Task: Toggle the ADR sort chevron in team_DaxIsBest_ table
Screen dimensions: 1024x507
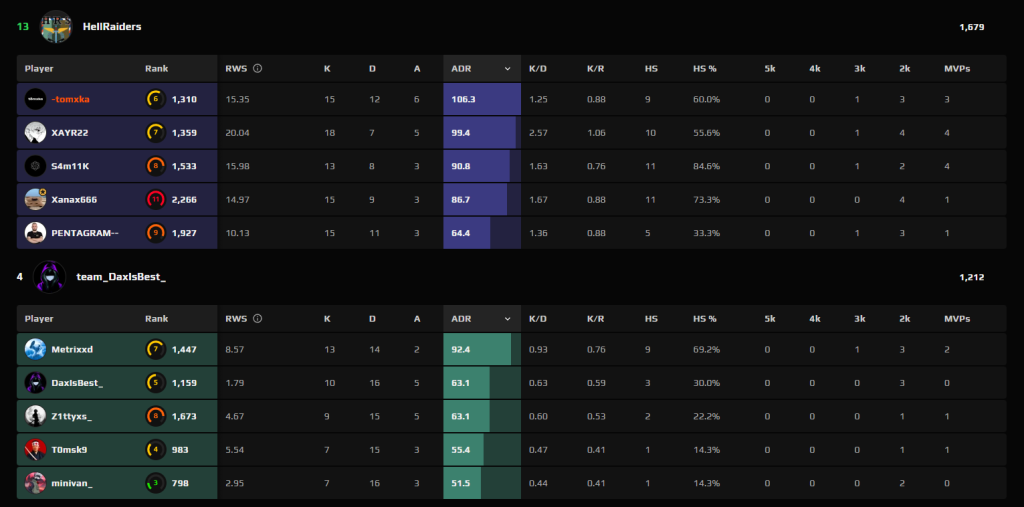Action: 507,319
